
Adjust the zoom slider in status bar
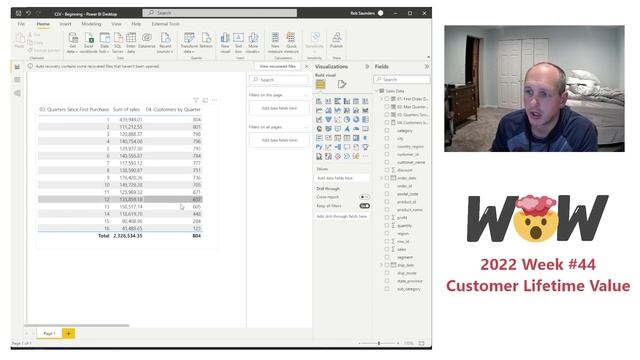coord(379,344)
